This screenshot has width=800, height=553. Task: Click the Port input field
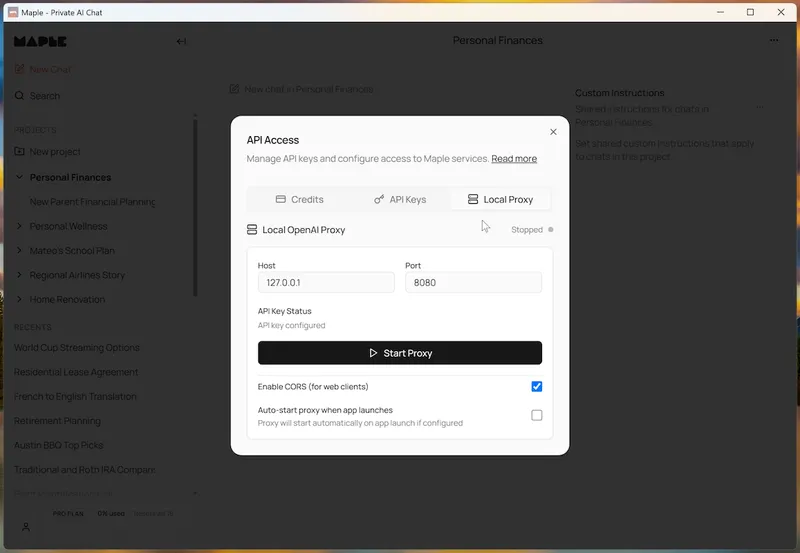tap(473, 282)
